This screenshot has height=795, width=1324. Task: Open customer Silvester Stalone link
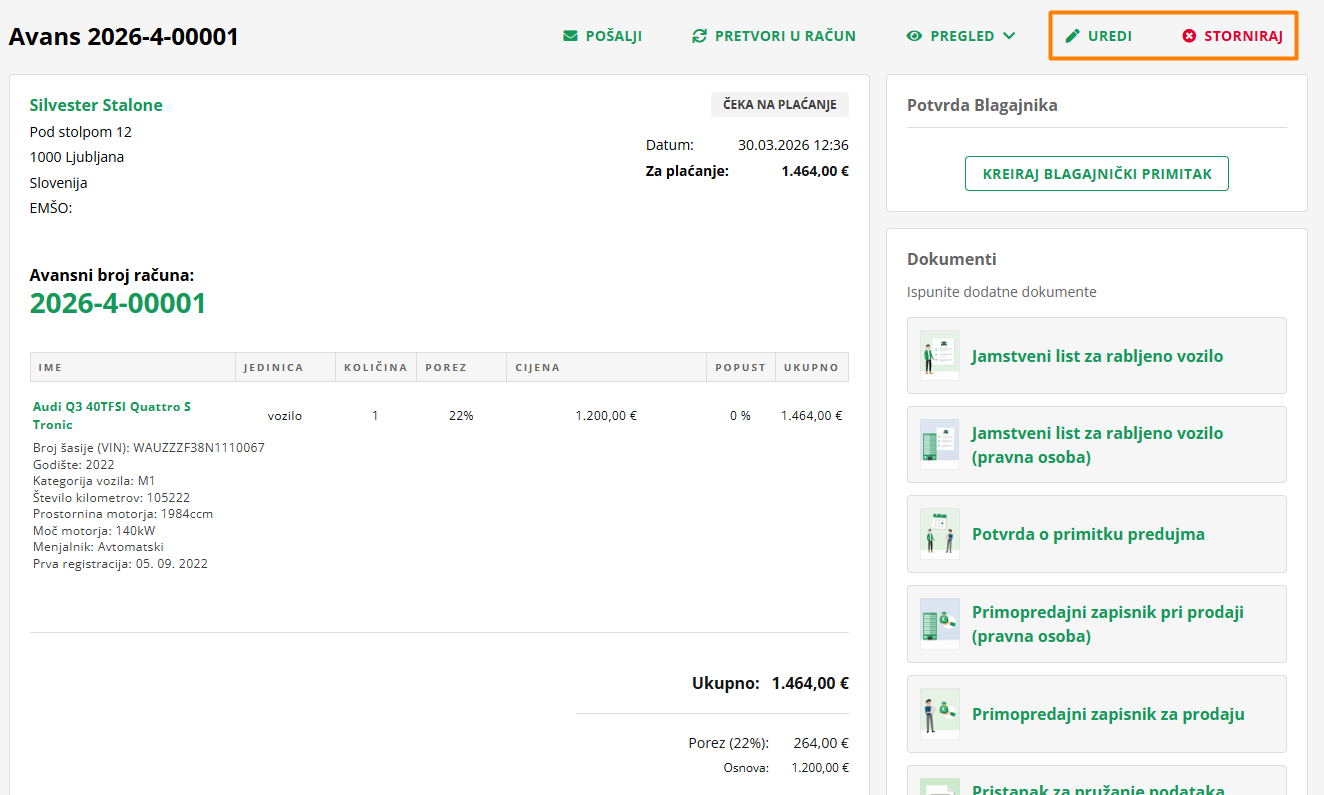96,105
